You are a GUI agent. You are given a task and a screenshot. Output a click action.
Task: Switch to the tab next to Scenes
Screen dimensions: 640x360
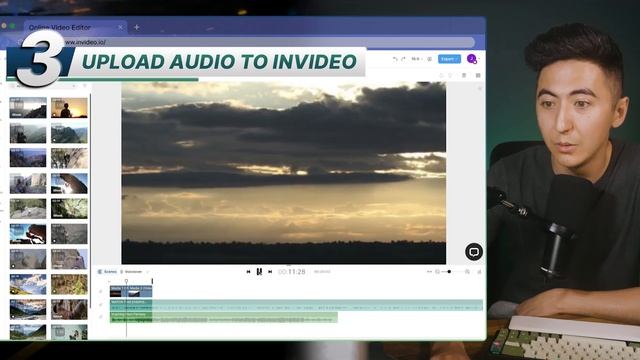tap(131, 272)
